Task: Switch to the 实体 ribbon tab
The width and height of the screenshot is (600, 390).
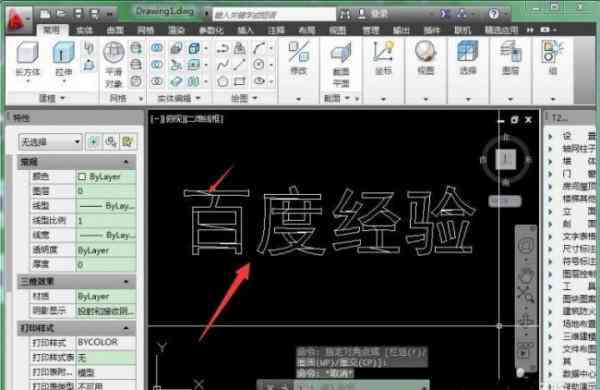Action: point(84,30)
